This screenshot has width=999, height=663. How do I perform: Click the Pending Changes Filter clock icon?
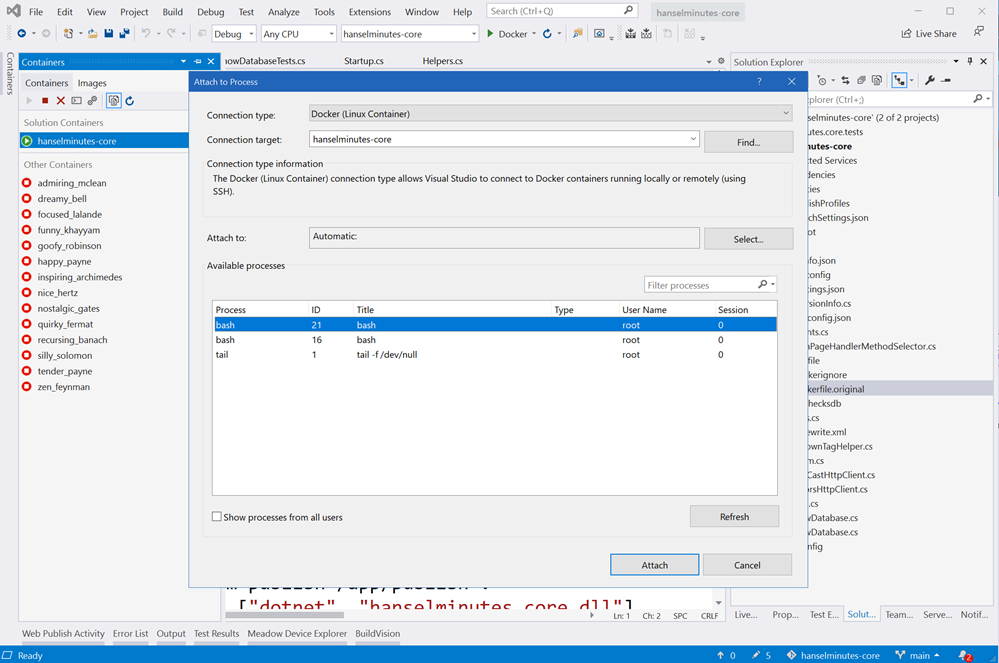(x=822, y=80)
